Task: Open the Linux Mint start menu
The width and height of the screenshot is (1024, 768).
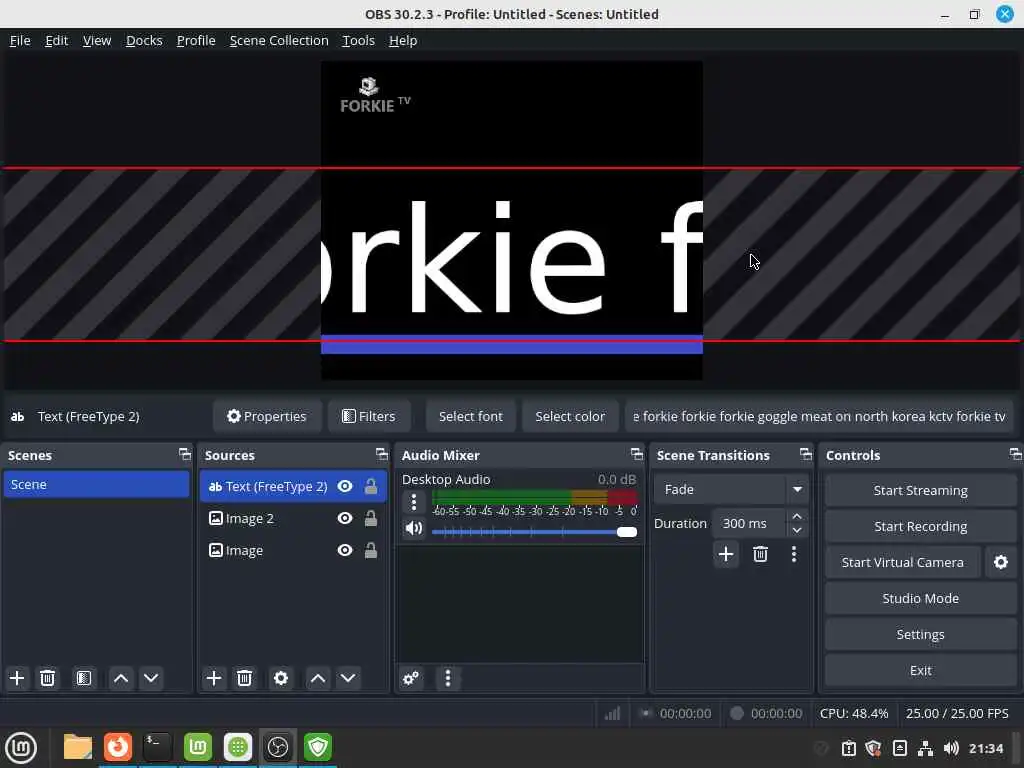Action: click(x=21, y=747)
